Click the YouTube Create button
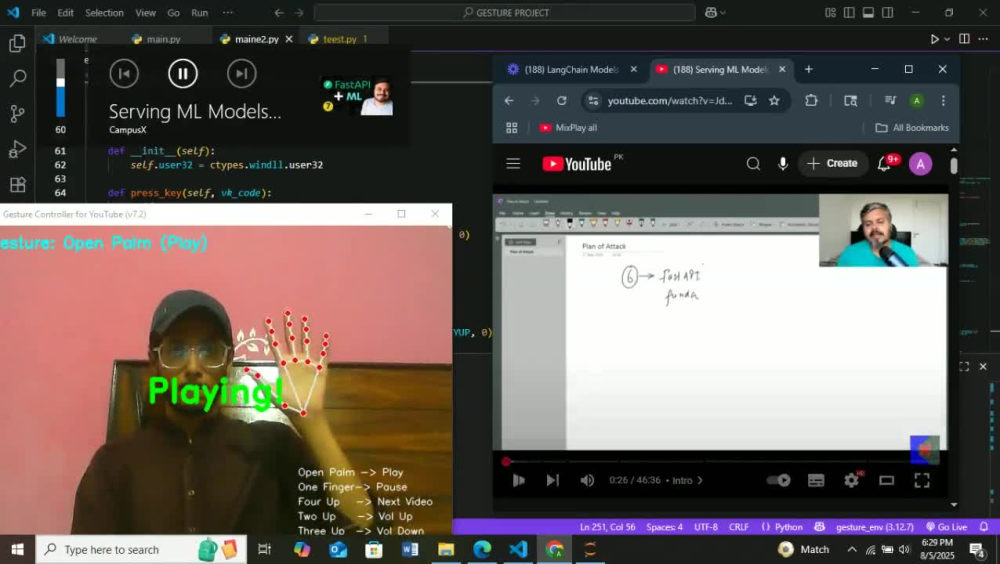 [x=832, y=164]
